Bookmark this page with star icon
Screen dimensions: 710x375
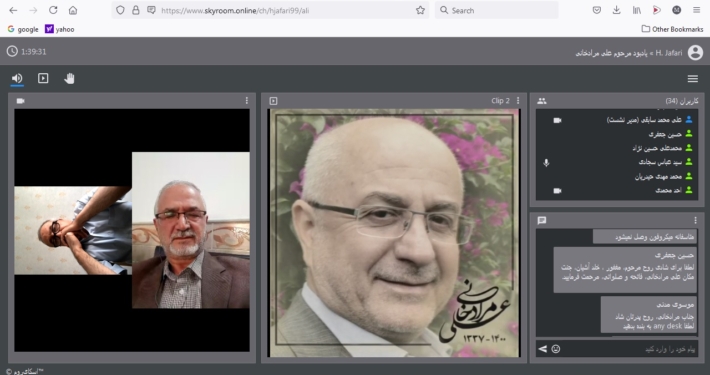[420, 10]
